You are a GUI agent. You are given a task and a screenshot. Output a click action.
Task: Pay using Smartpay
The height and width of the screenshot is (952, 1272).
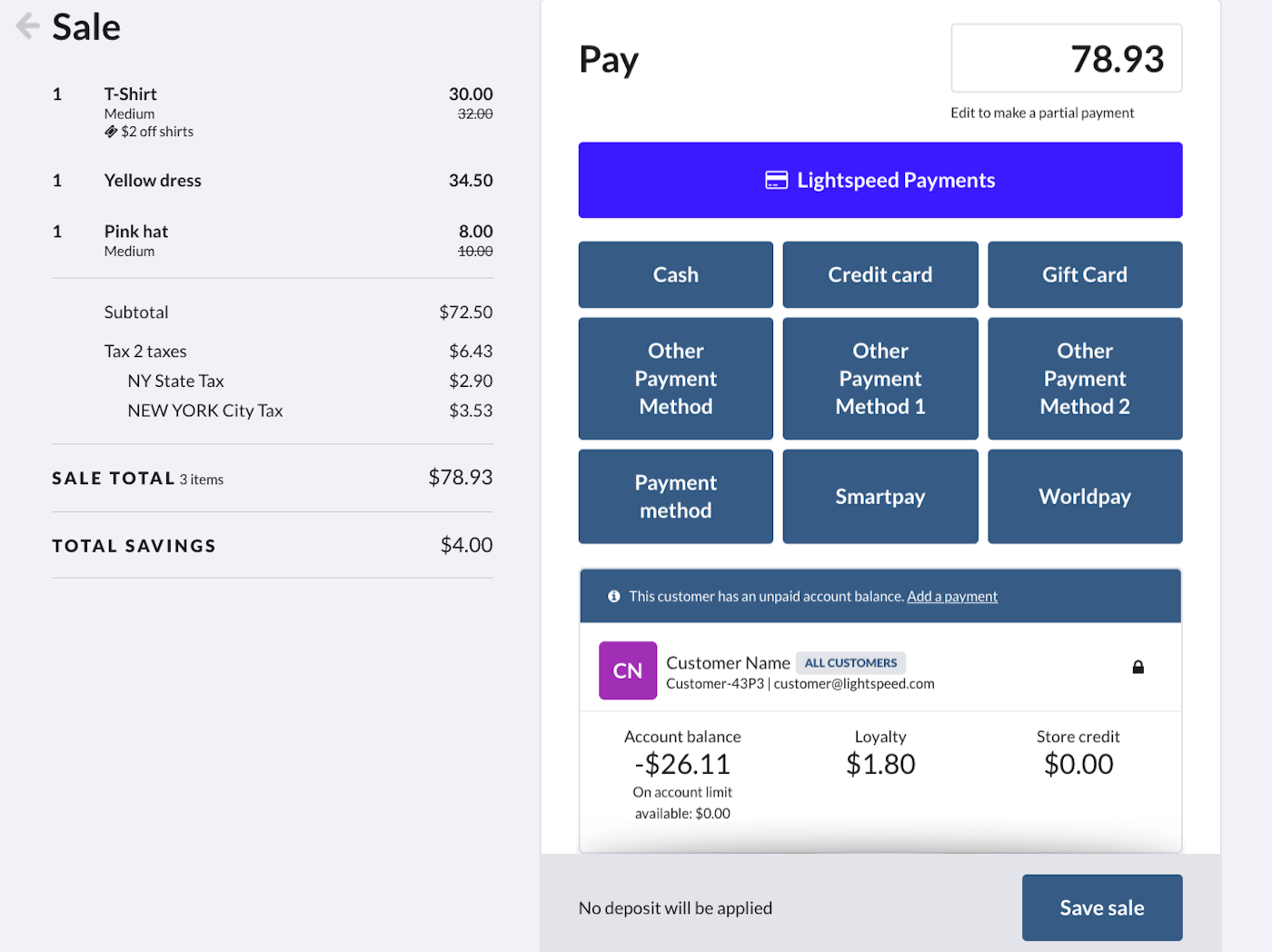point(879,496)
